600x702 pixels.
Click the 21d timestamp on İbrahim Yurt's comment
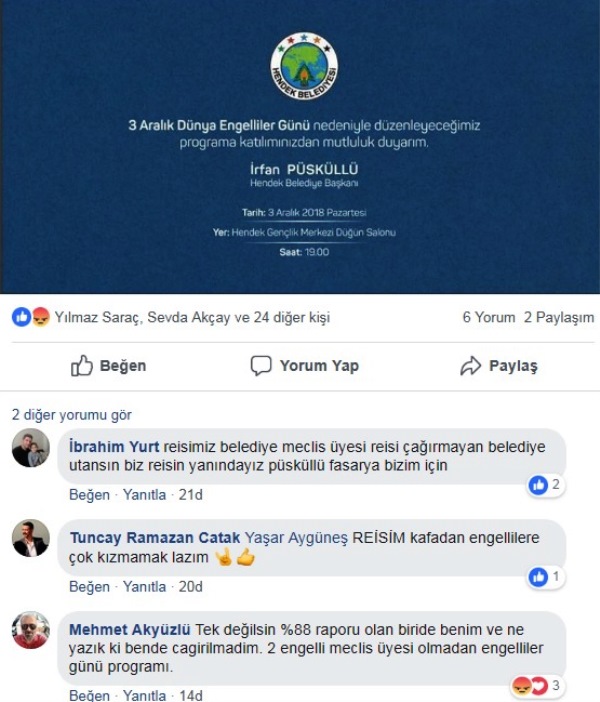(190, 495)
